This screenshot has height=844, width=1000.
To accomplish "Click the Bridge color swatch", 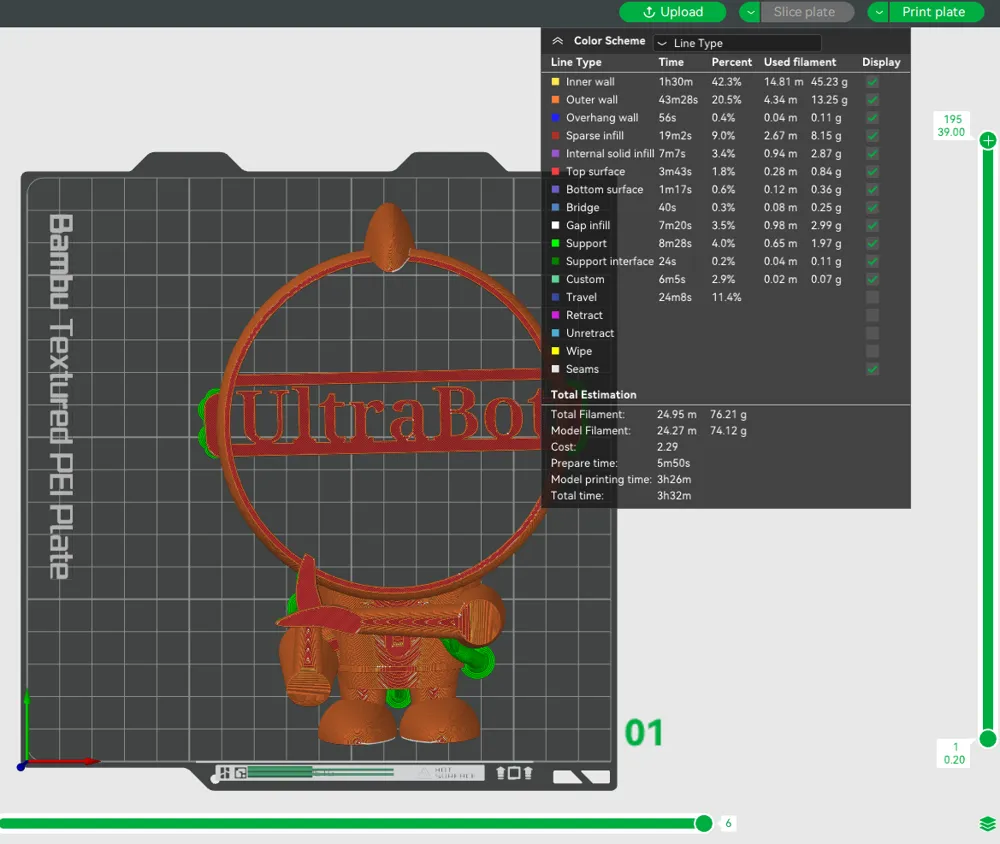I will [x=555, y=207].
